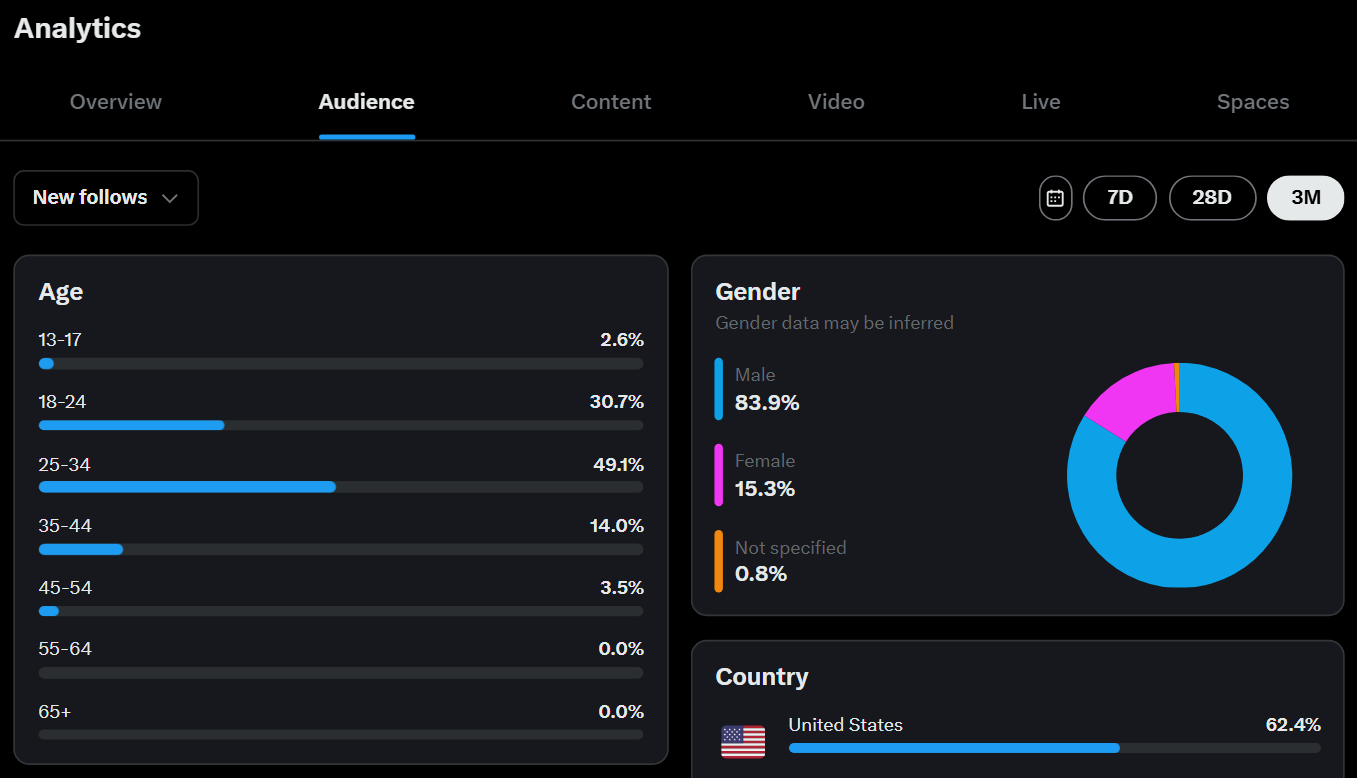Click the 3.5% age value
This screenshot has height=778, width=1357.
click(x=622, y=588)
